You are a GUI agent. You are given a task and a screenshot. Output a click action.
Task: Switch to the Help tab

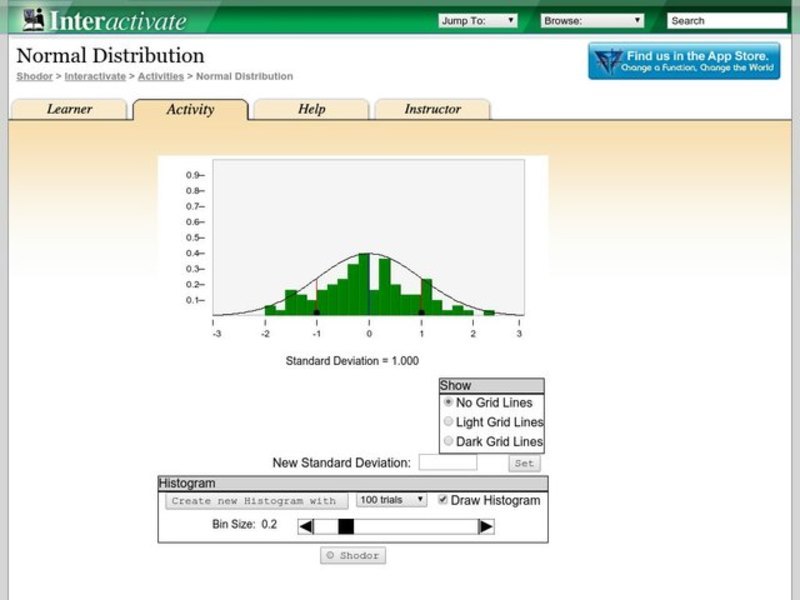point(310,109)
